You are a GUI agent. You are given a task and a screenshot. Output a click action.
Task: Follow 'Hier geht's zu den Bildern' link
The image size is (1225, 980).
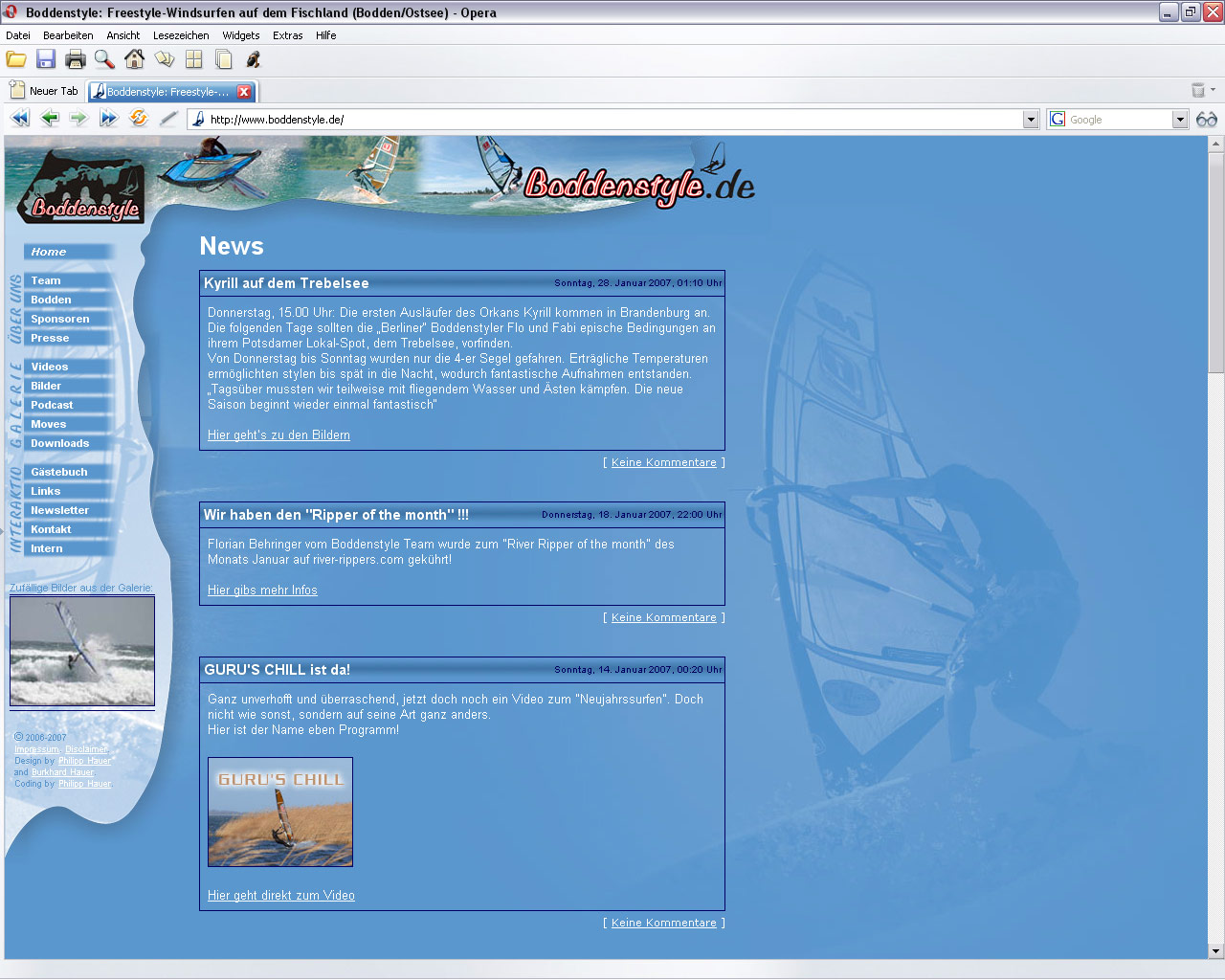point(278,435)
